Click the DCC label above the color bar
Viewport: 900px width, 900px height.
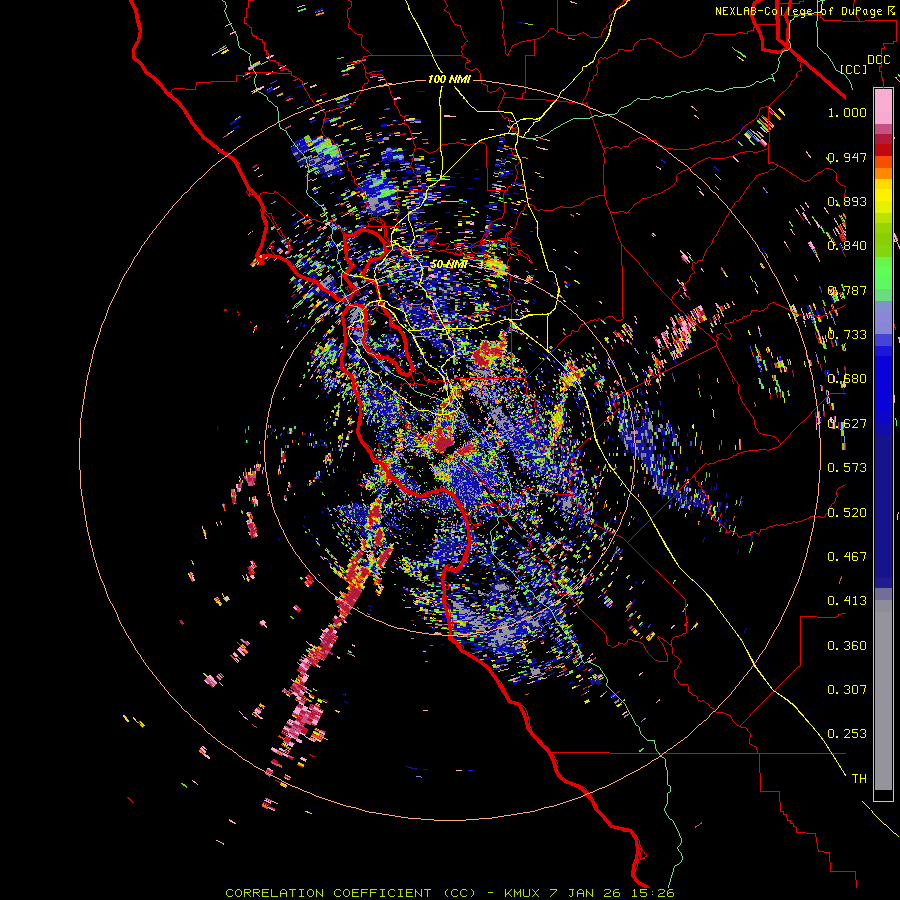(x=878, y=60)
